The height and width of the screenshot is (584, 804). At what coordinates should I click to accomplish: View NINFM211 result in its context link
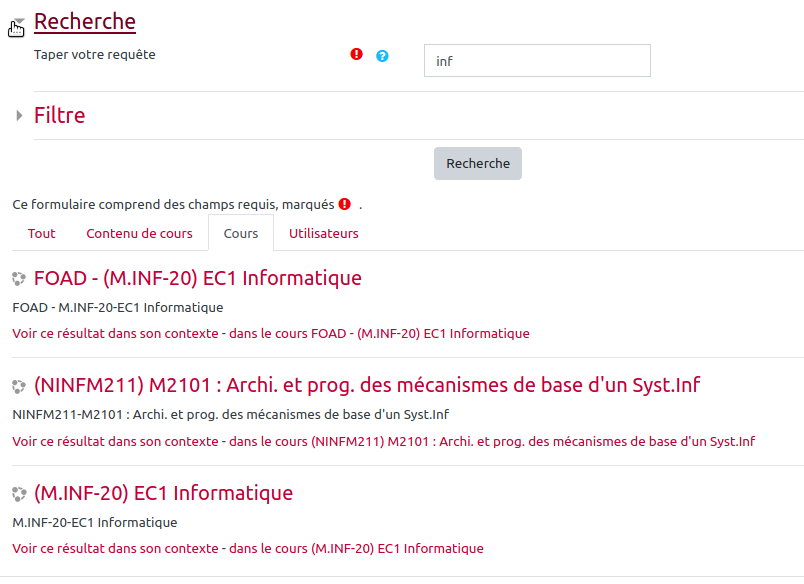[x=383, y=441]
